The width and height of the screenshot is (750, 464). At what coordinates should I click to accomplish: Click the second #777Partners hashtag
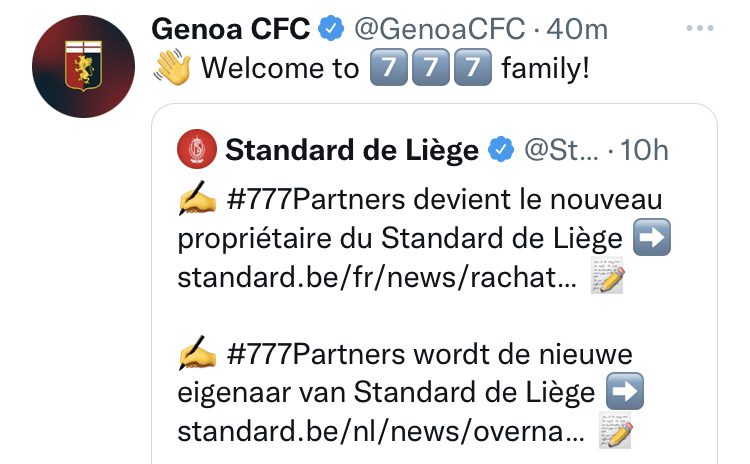(x=316, y=354)
